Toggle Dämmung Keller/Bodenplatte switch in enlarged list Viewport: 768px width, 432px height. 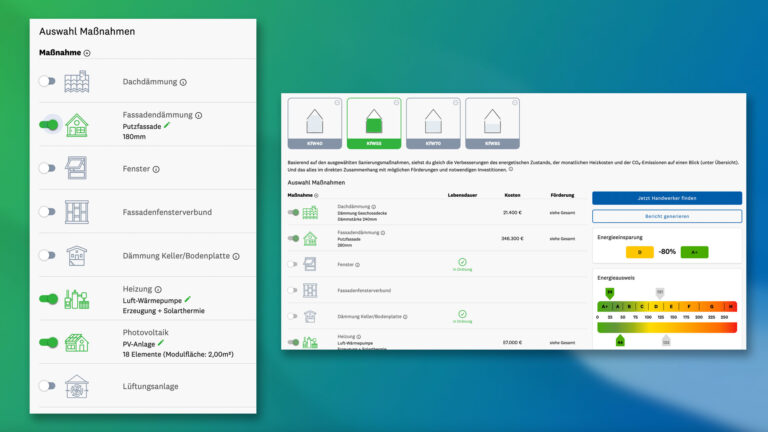click(48, 255)
